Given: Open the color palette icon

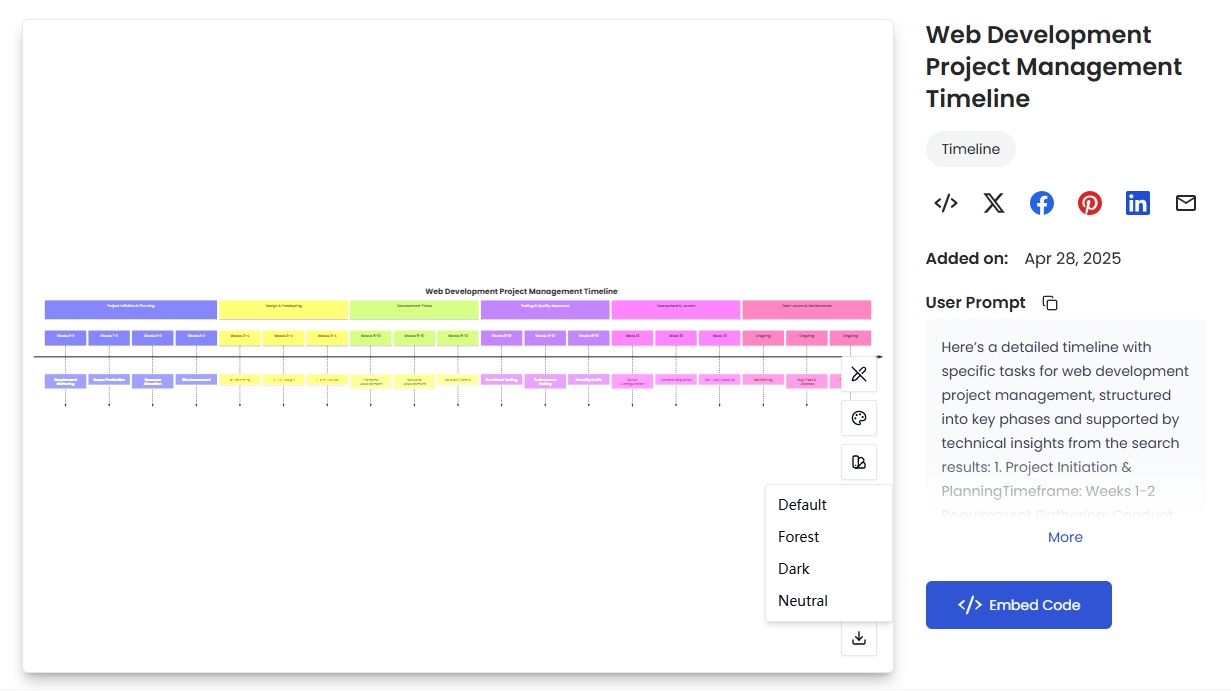Looking at the screenshot, I should coord(858,418).
